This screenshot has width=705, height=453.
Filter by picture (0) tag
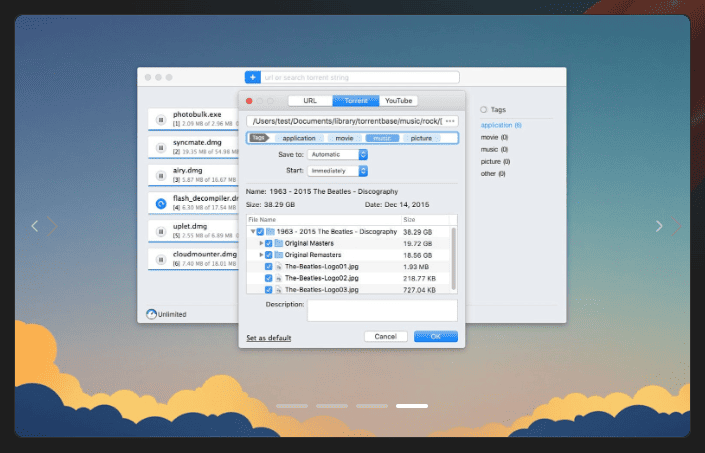click(495, 161)
